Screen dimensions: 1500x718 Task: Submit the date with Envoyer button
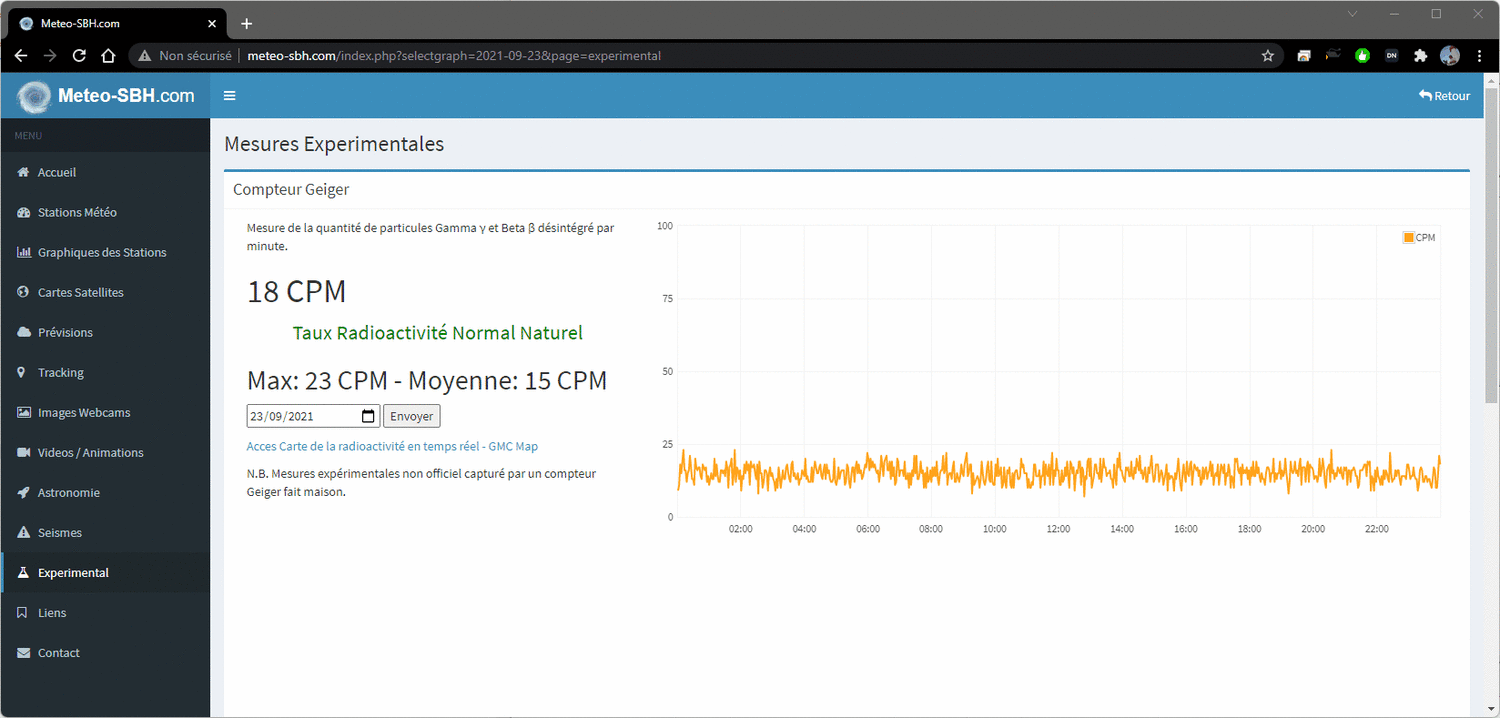[411, 416]
